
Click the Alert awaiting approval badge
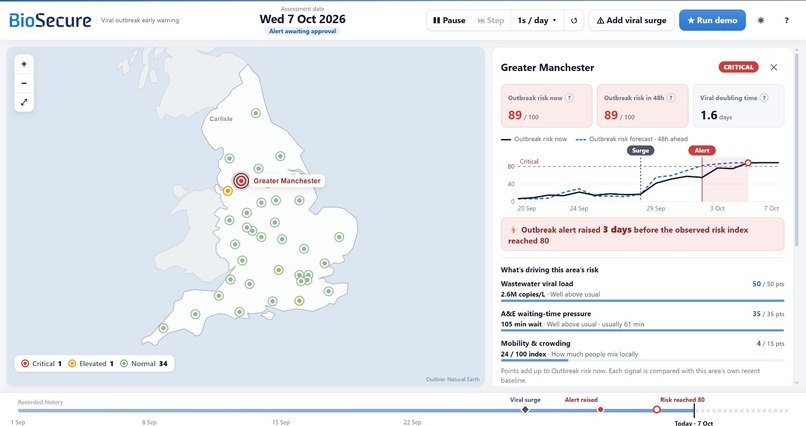[302, 31]
